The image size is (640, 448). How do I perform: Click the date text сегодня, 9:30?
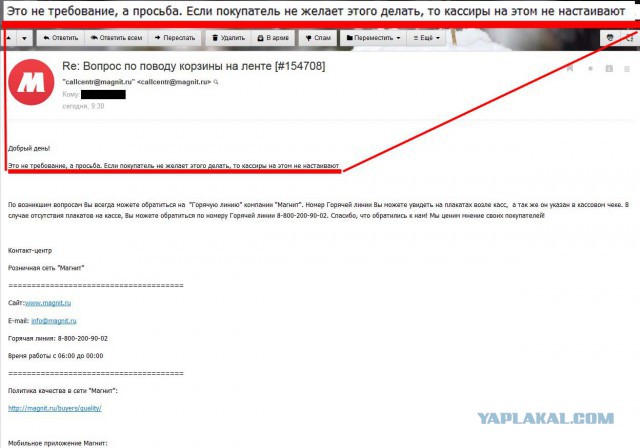83,106
